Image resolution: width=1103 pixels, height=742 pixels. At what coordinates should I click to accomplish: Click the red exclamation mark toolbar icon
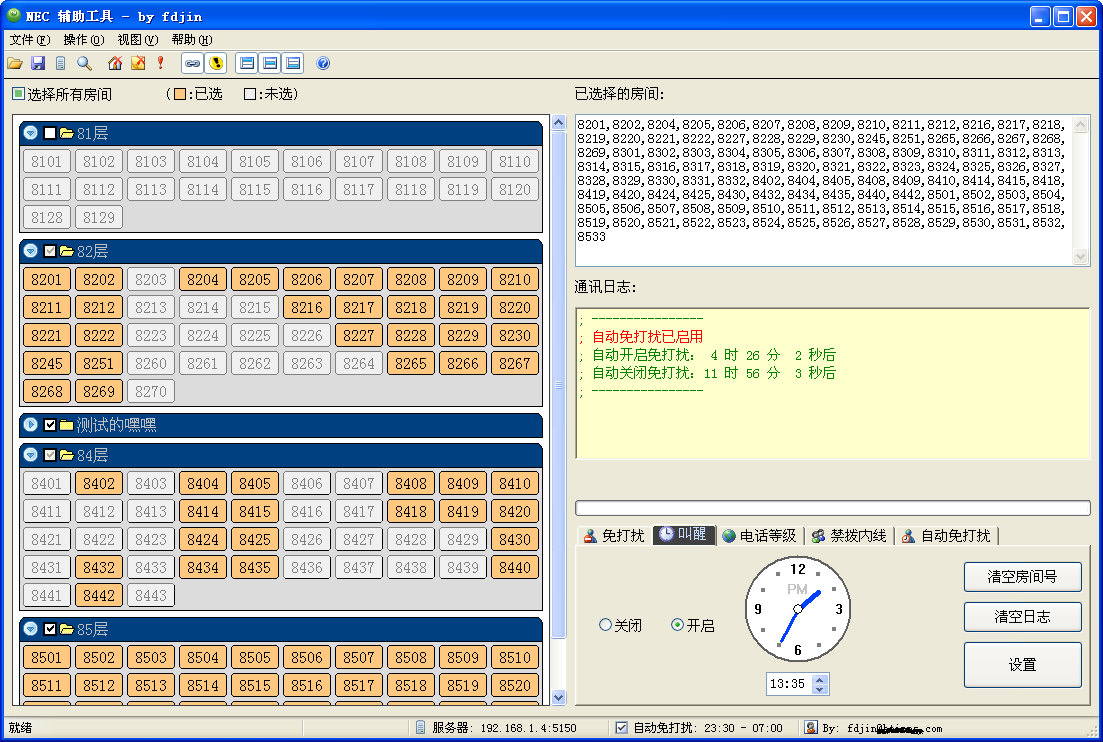click(160, 63)
